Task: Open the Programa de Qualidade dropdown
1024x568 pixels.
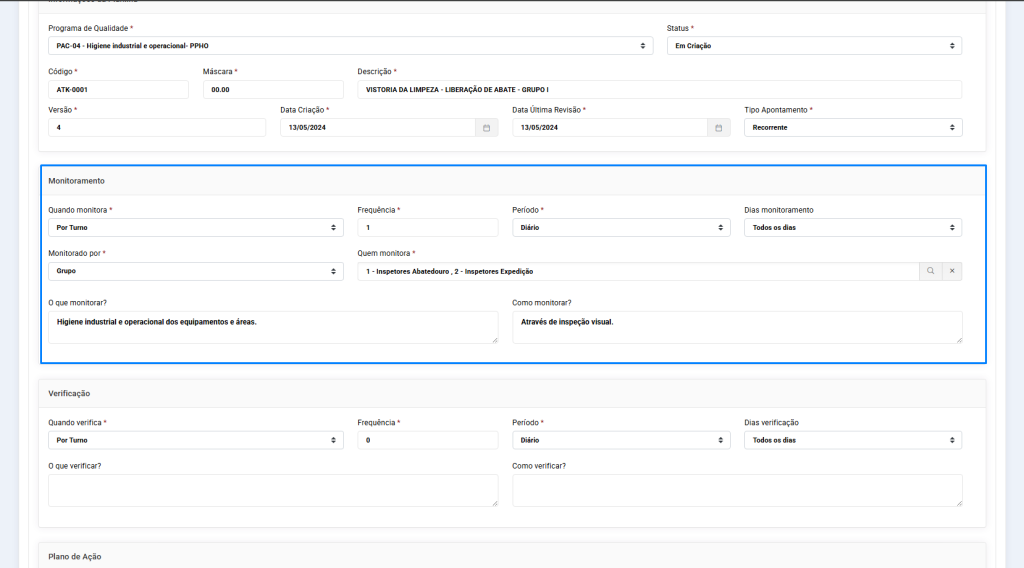Action: [x=350, y=46]
